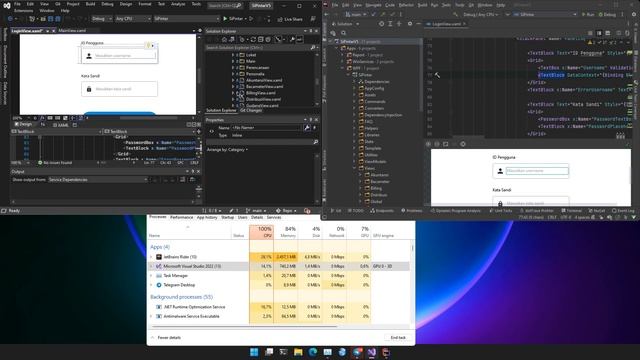
Task: Click the lightbulb quick action in the XAML designer
Action: [x=149, y=46]
